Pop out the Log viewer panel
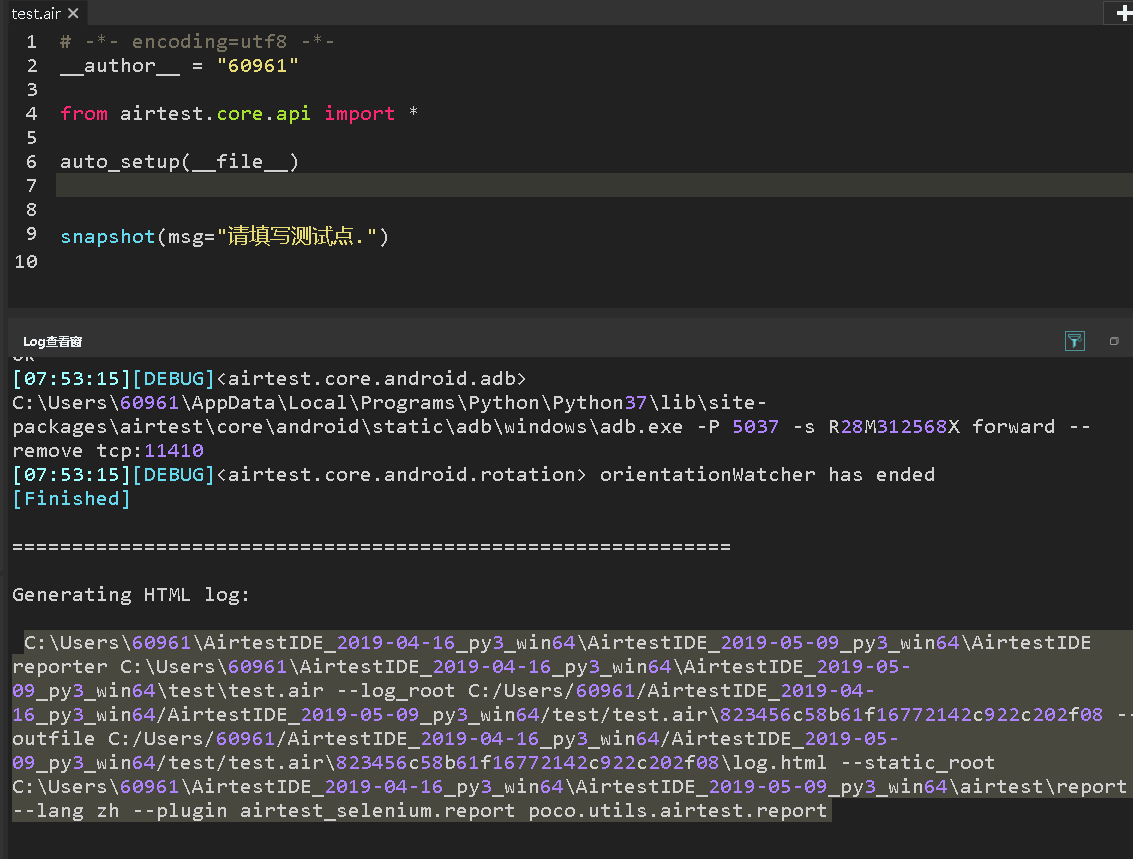This screenshot has width=1133, height=859. (1113, 341)
